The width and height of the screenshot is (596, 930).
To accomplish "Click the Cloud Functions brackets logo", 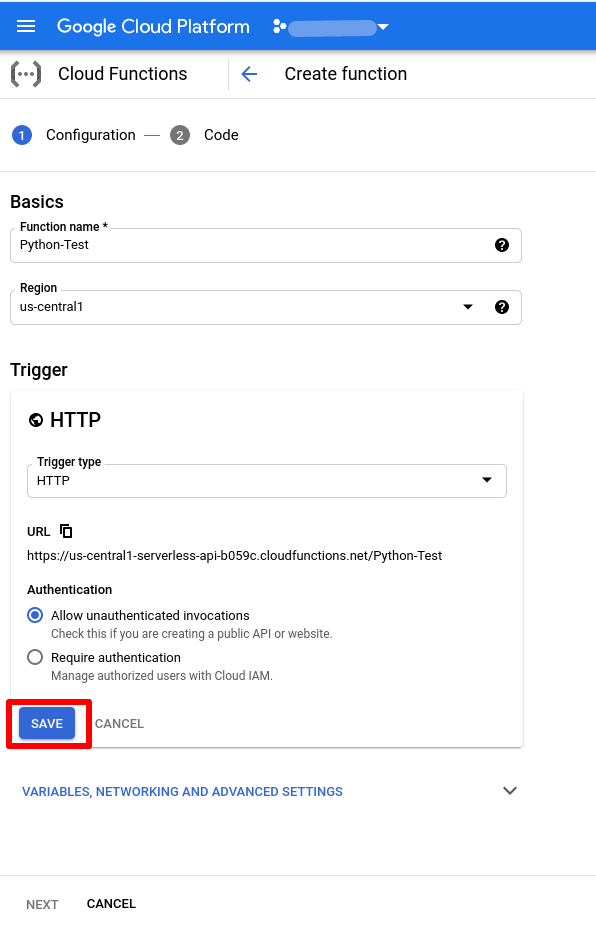I will (x=26, y=74).
